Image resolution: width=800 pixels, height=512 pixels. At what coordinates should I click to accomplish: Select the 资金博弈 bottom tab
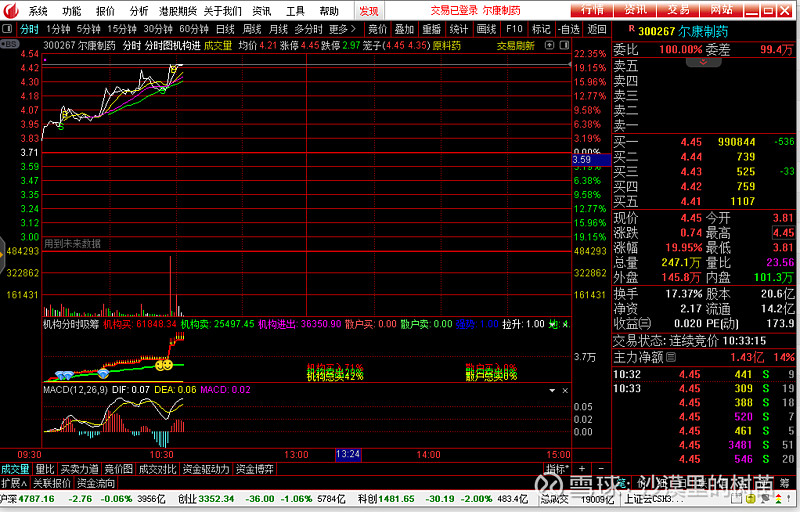point(255,469)
